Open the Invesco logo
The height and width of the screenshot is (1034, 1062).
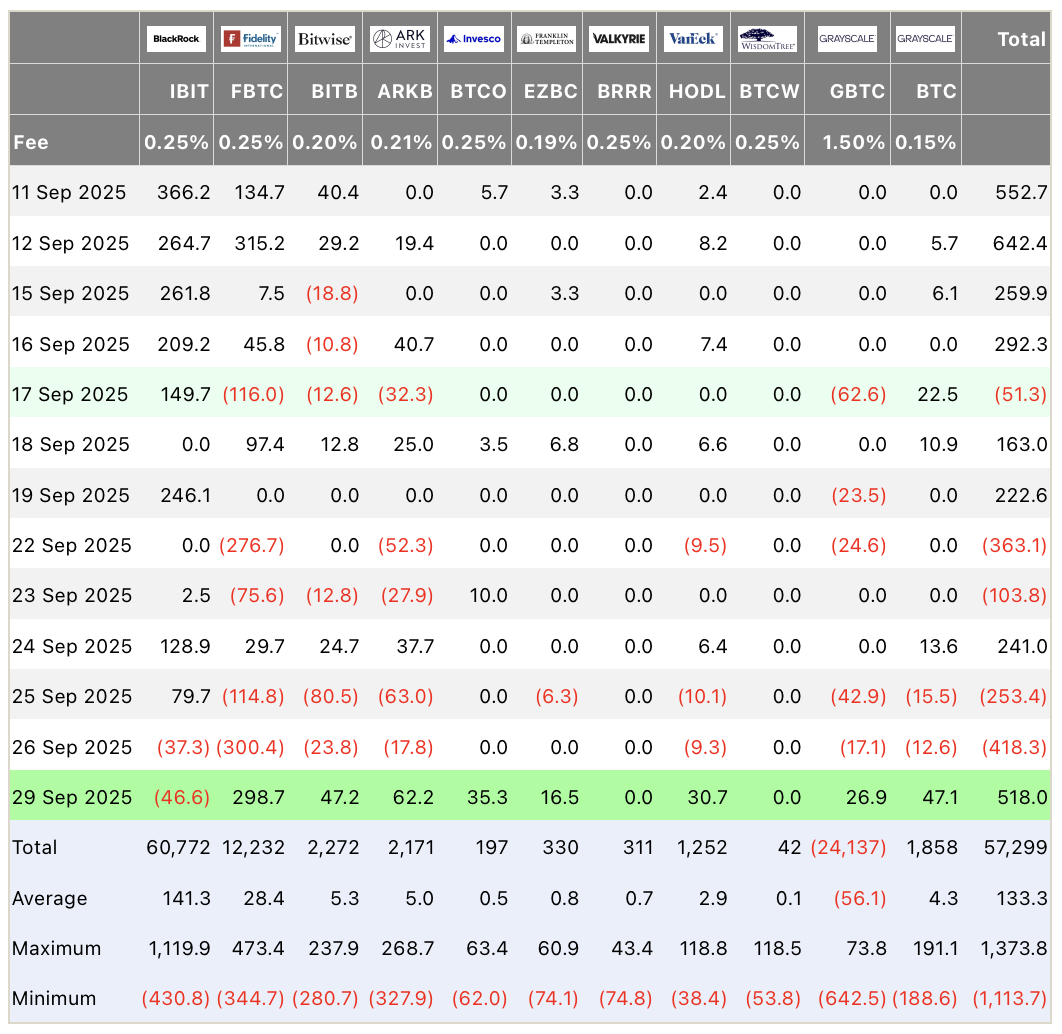474,39
